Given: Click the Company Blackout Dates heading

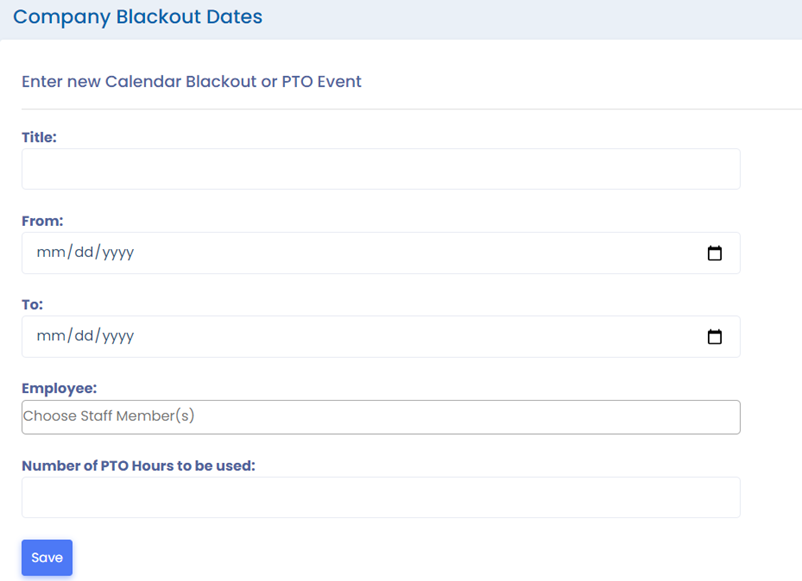Looking at the screenshot, I should click(x=138, y=17).
